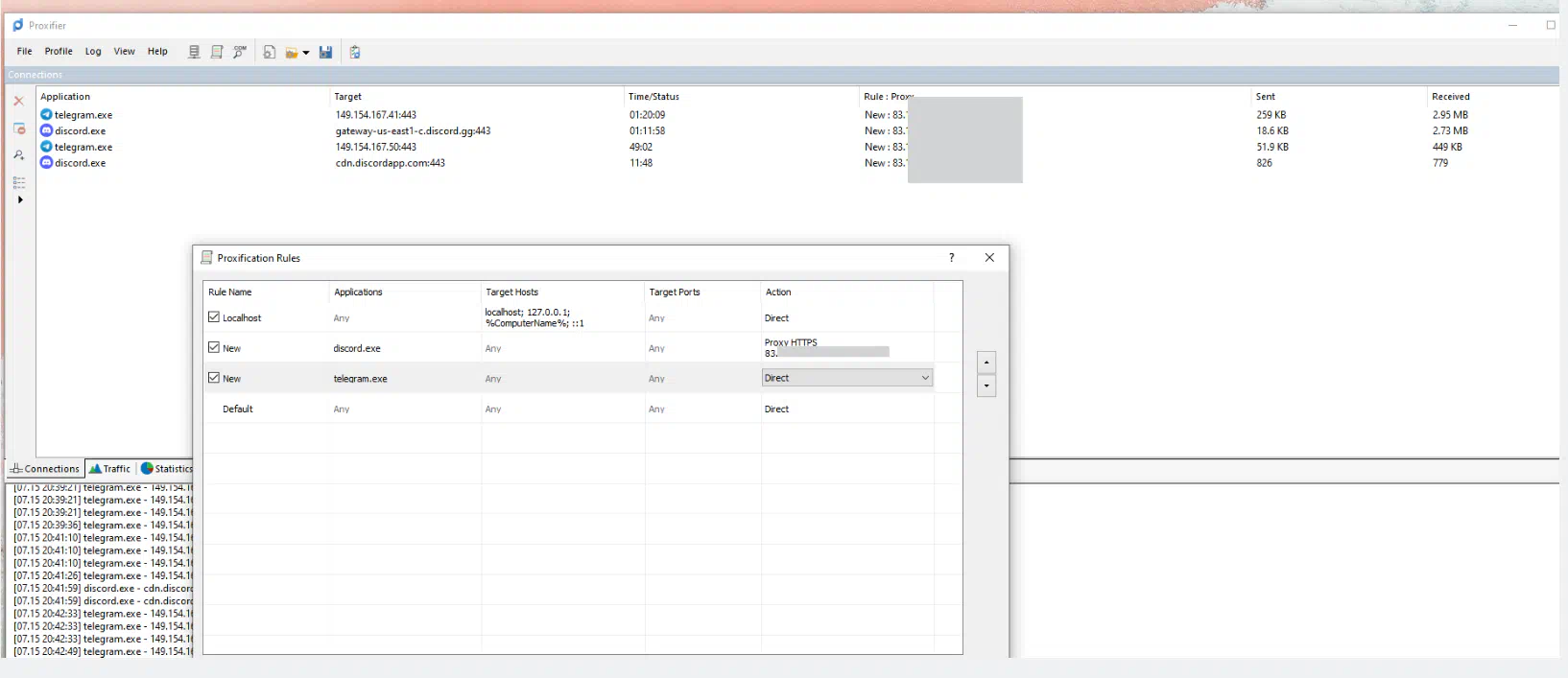Click the 01:20:09 time value

pyautogui.click(x=648, y=114)
